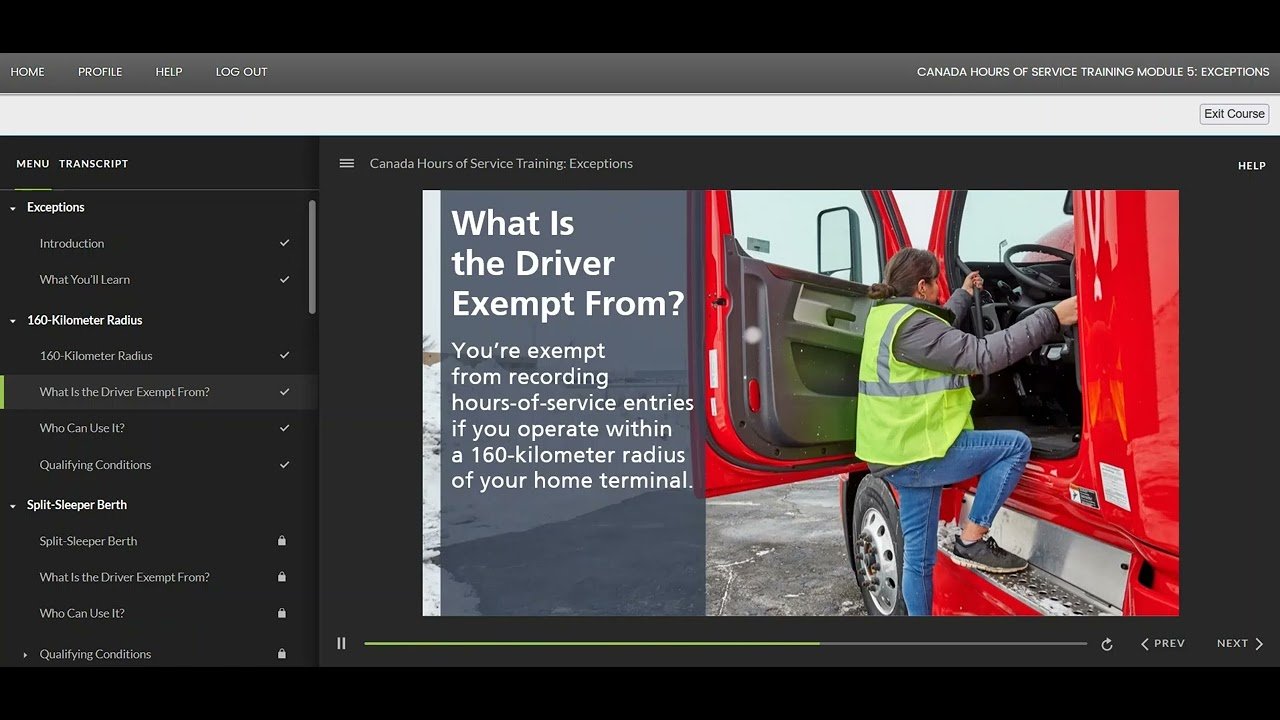Click lock icon next to Who Can Use It?
Screen dimensions: 1280x720
(282, 613)
